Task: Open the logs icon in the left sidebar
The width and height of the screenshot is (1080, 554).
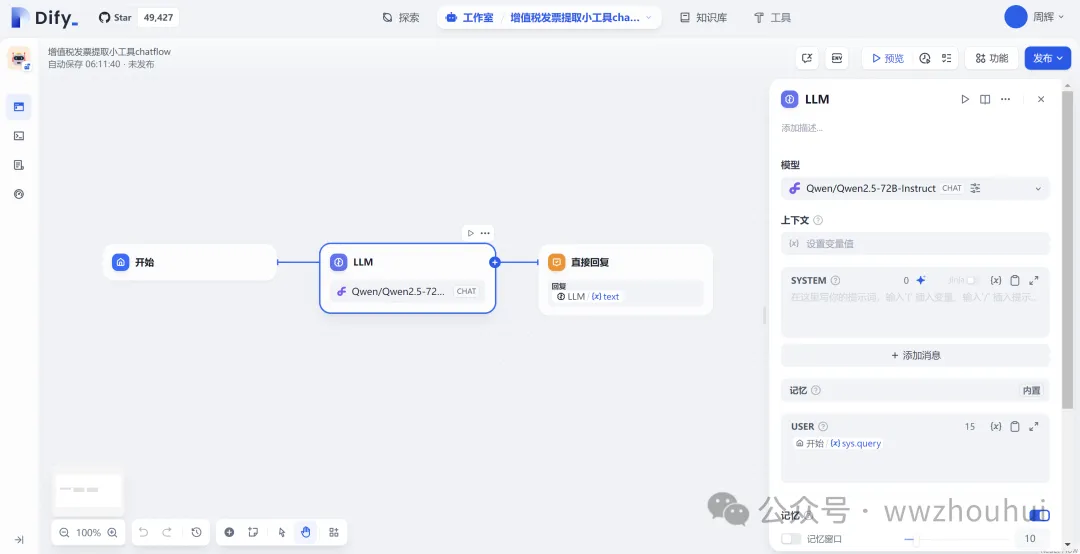Action: tap(19, 165)
